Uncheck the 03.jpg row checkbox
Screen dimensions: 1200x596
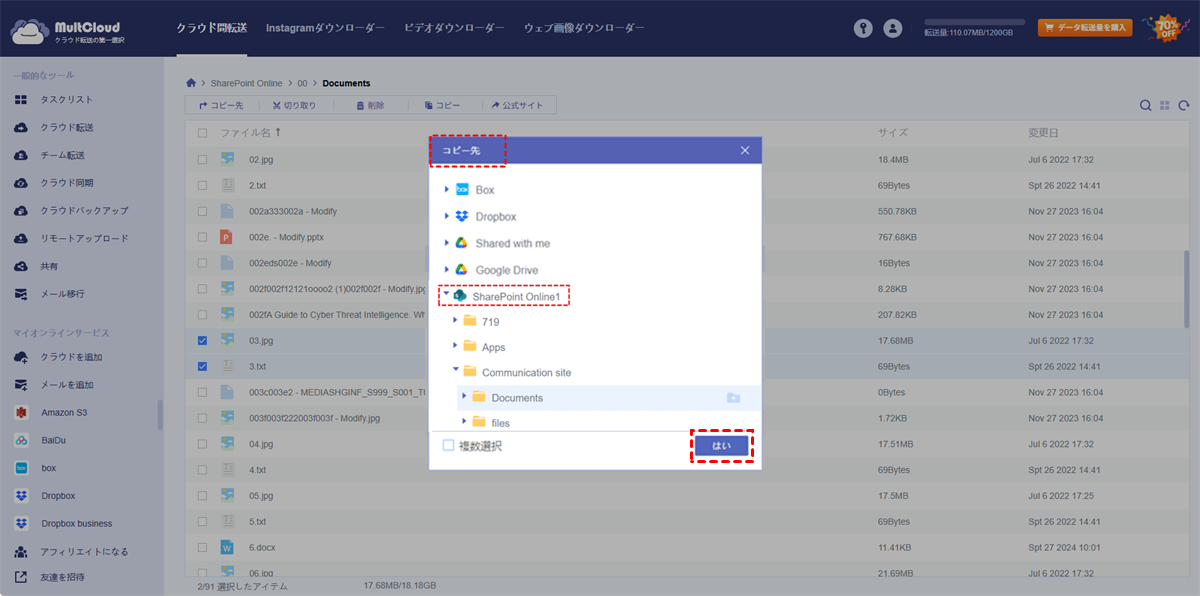click(x=203, y=341)
